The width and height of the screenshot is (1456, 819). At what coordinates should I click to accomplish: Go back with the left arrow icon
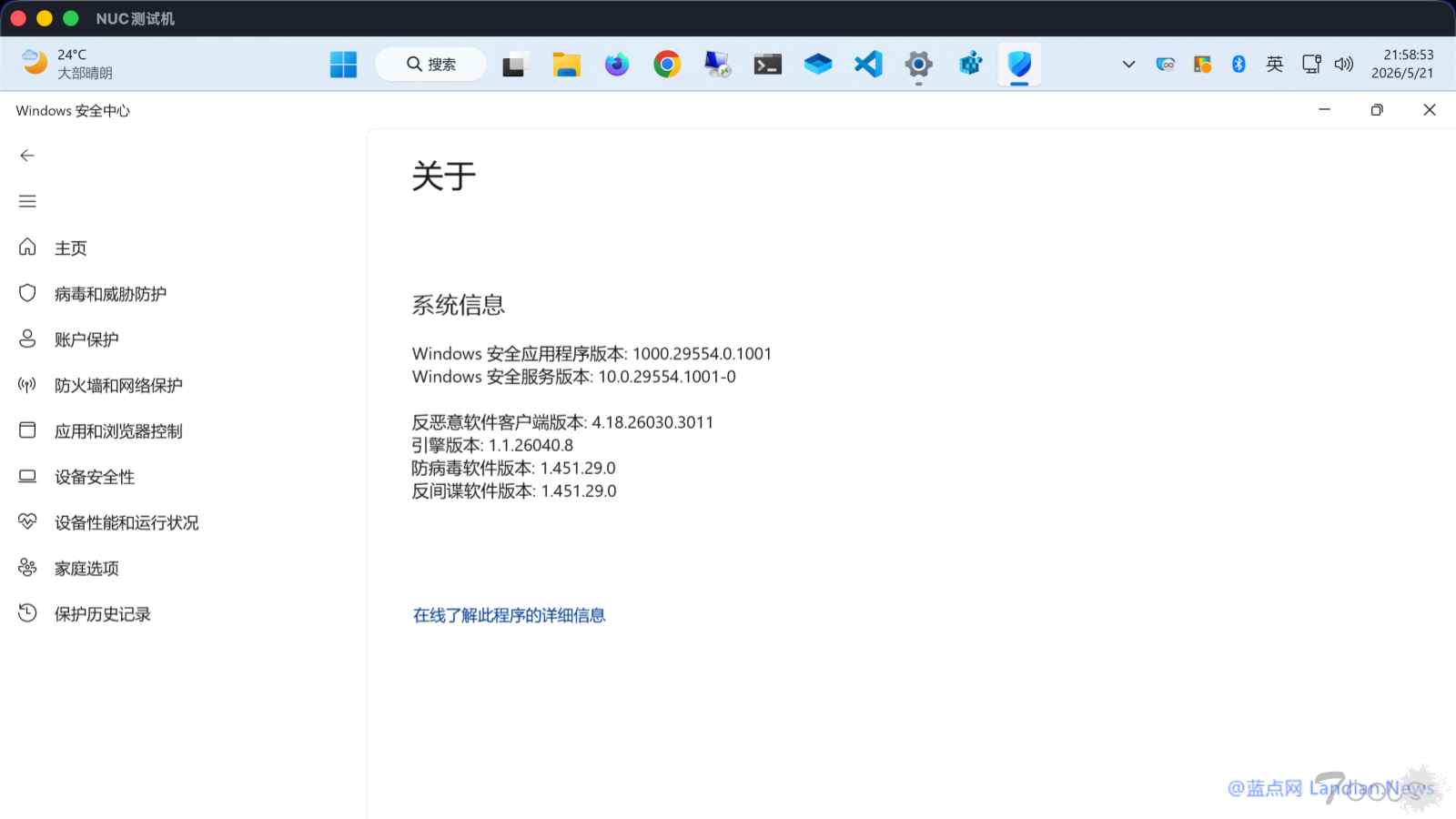click(x=27, y=156)
